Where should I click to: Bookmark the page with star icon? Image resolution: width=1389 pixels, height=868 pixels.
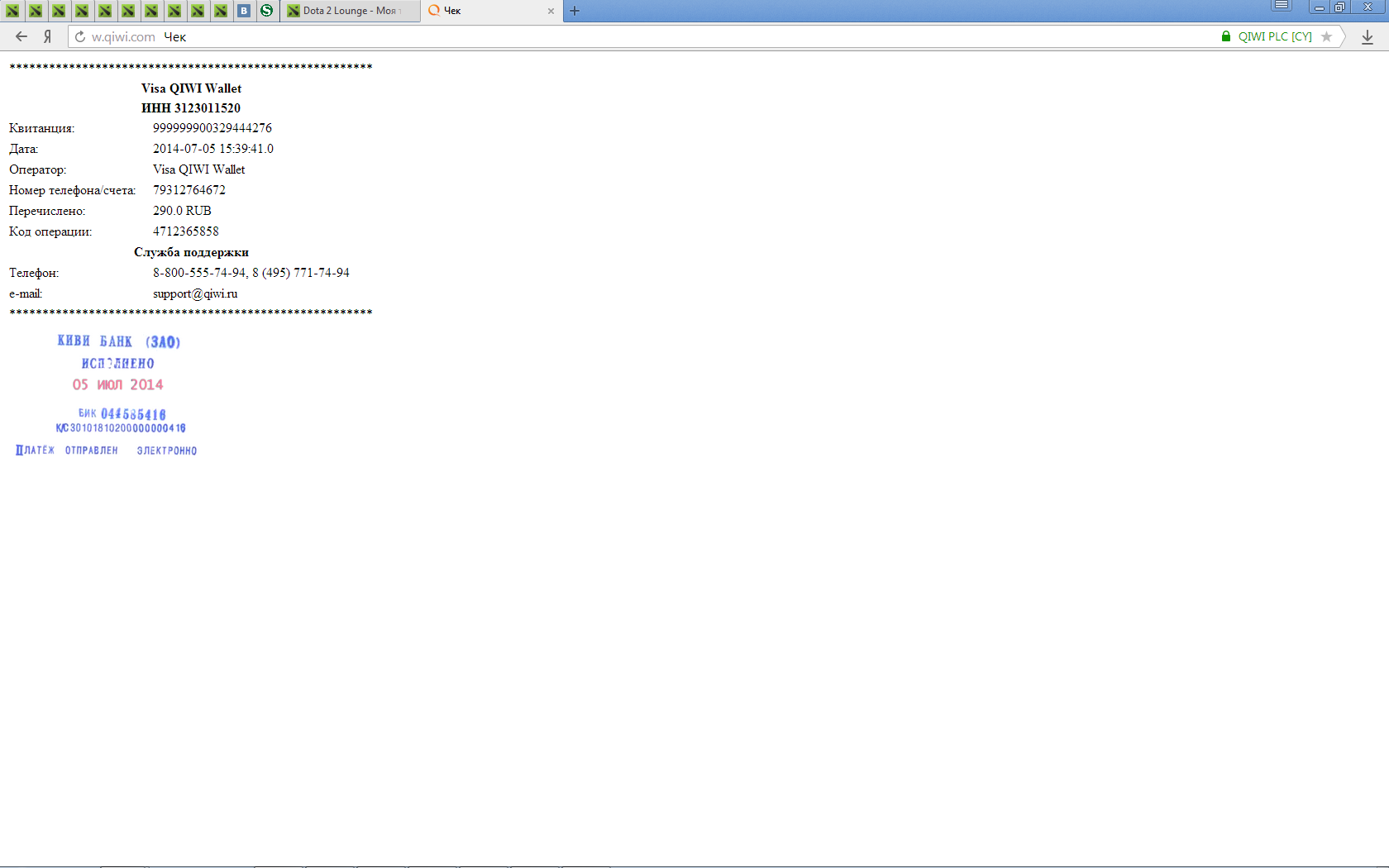pyautogui.click(x=1326, y=36)
